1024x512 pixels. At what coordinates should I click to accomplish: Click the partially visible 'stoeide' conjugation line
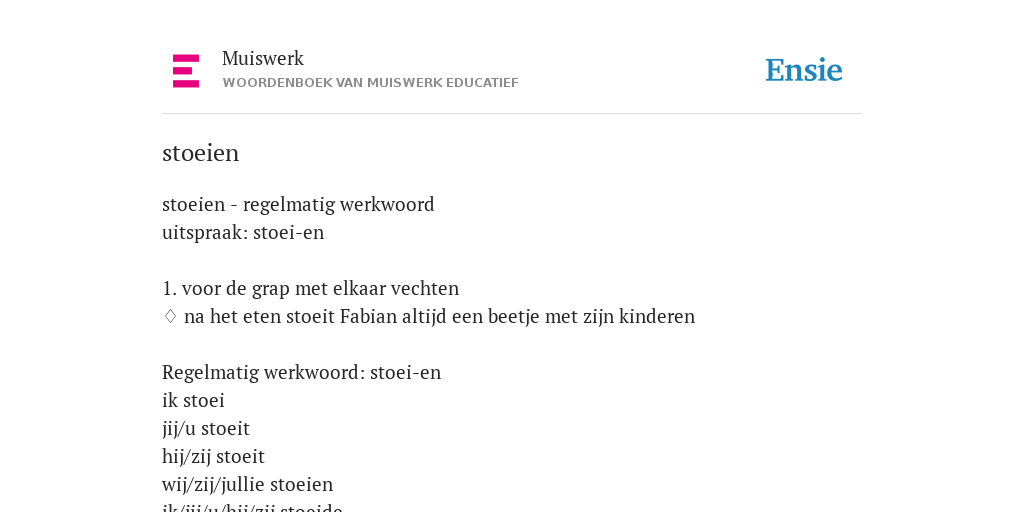coord(253,507)
